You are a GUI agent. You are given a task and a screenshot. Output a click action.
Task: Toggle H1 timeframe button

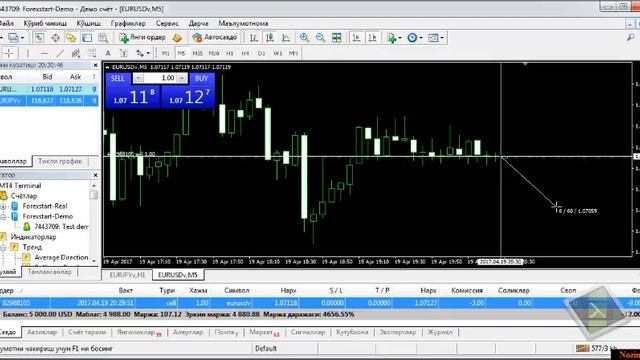coord(230,53)
